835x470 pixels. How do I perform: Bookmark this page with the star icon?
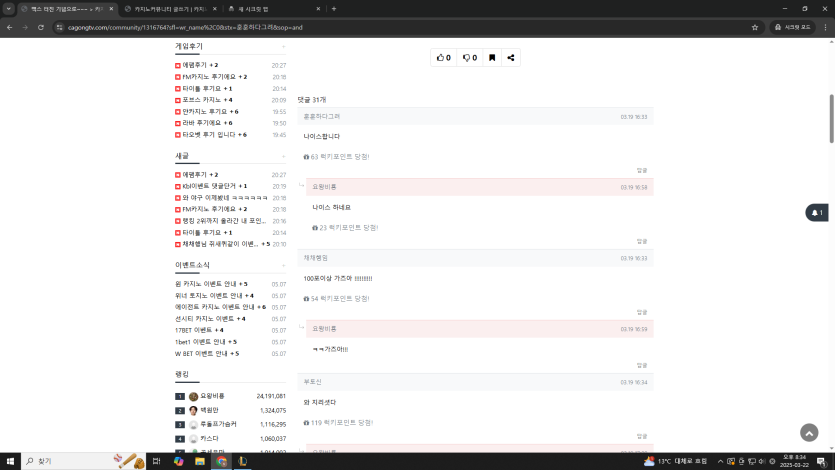pyautogui.click(x=755, y=27)
